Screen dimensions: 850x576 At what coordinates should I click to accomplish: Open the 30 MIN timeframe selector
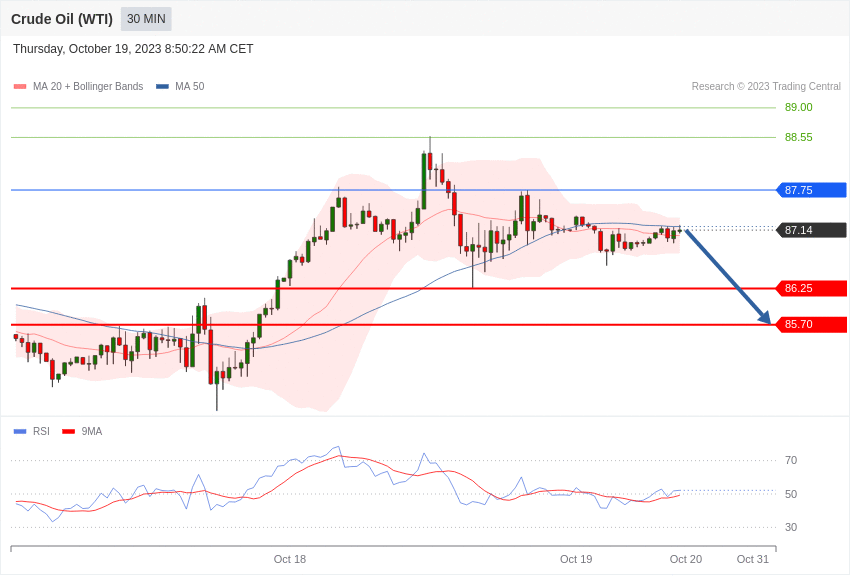146,19
